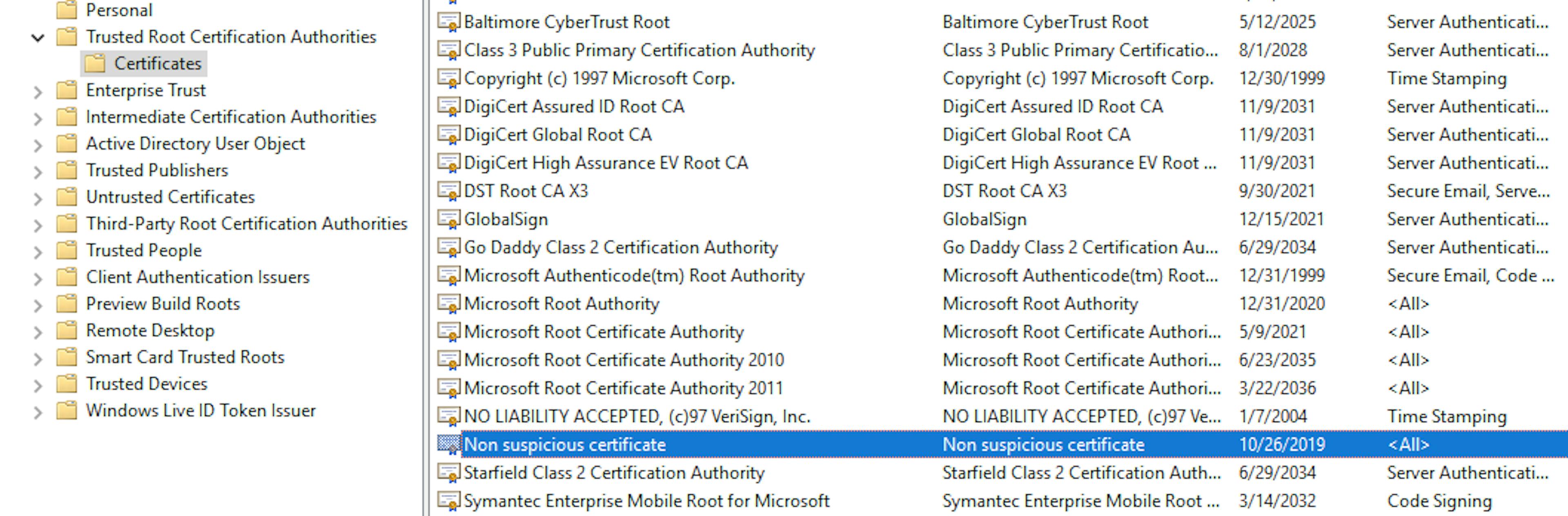Viewport: 1568px width, 516px height.
Task: Click the Go Daddy Class 2 certificate icon
Action: point(449,247)
